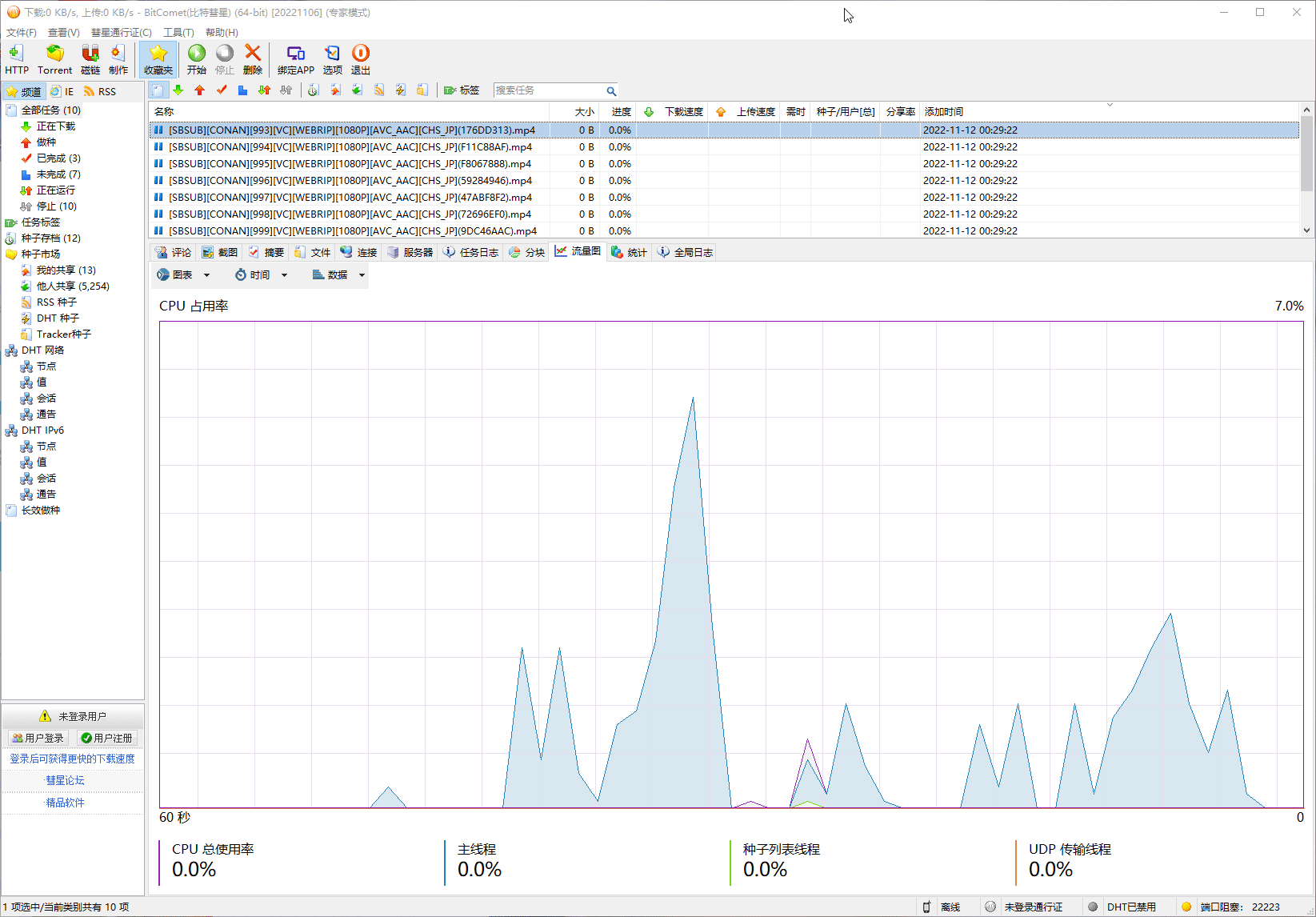Switch to the 统计 statistics tab
1316x917 pixels.
pos(629,252)
